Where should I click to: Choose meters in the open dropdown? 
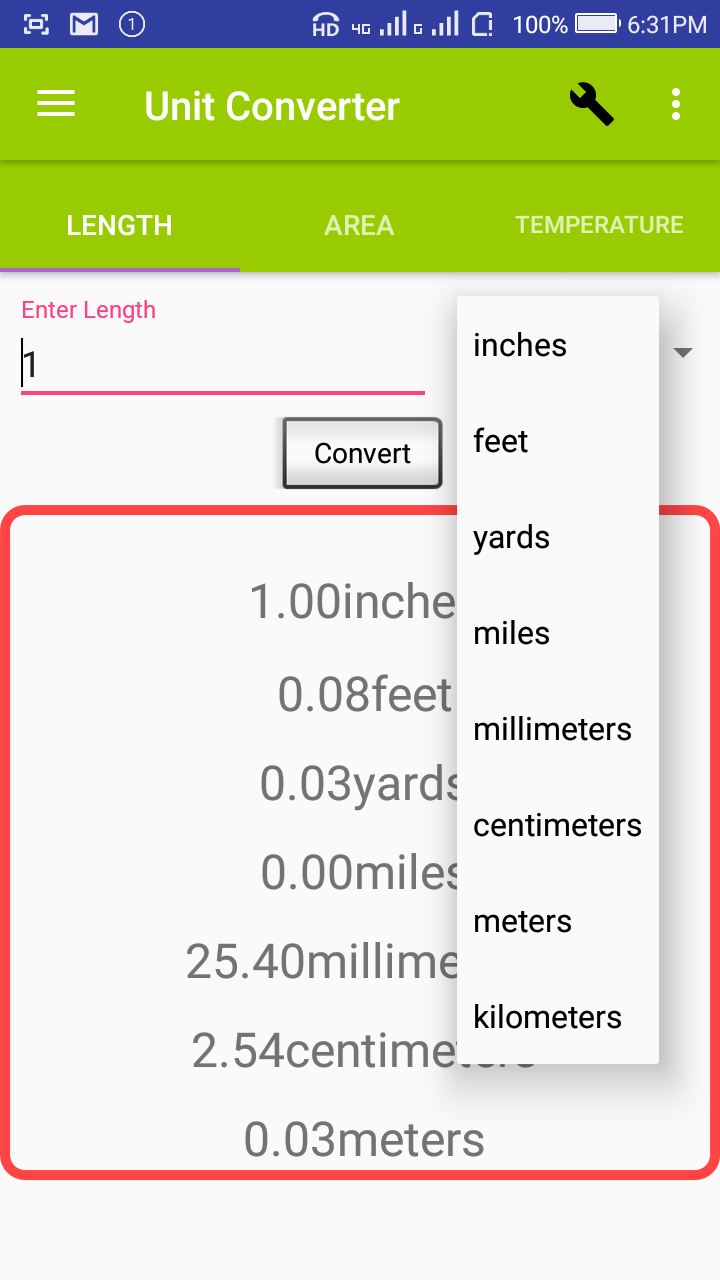(x=522, y=921)
